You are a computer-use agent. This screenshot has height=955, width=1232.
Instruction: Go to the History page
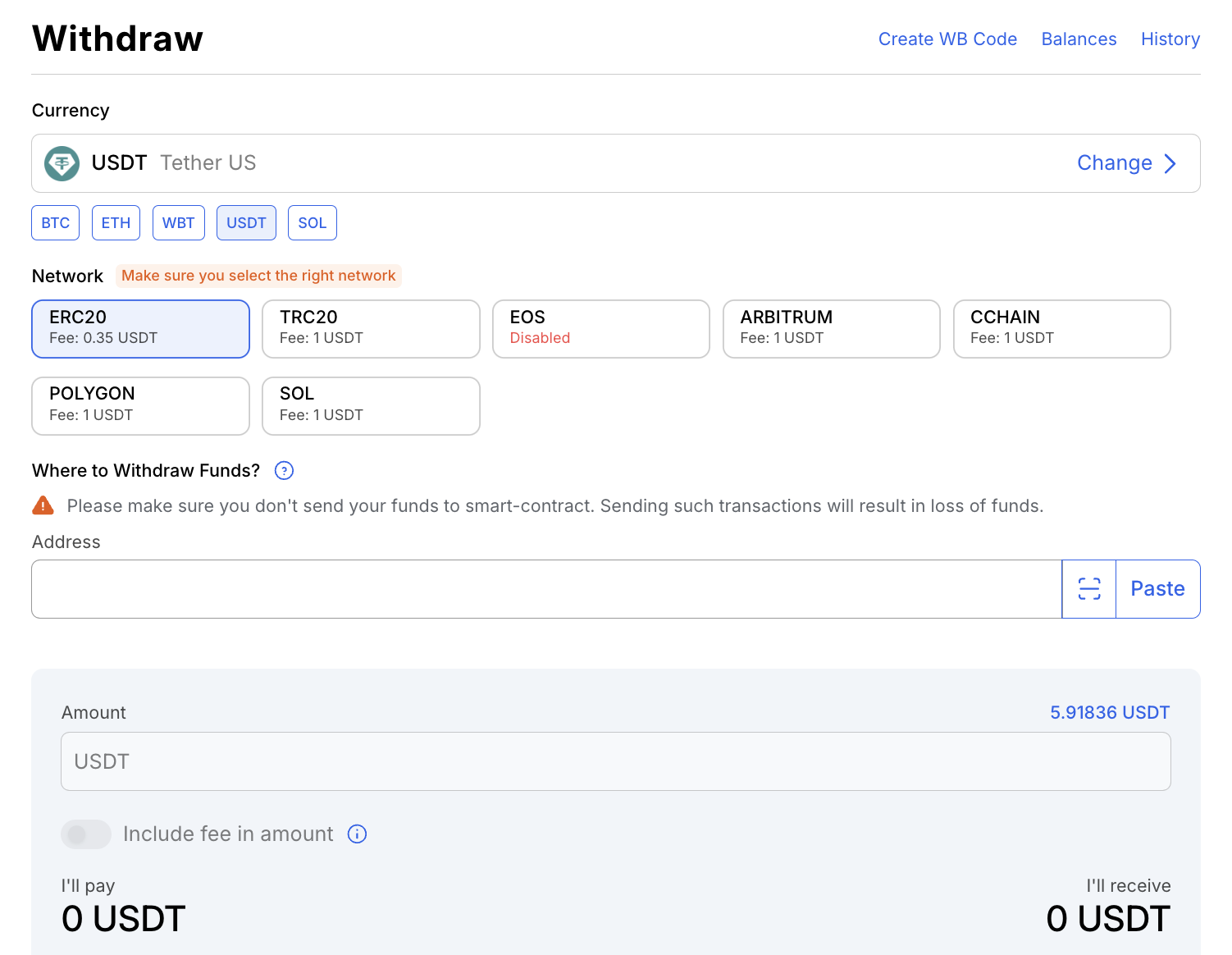(1170, 39)
